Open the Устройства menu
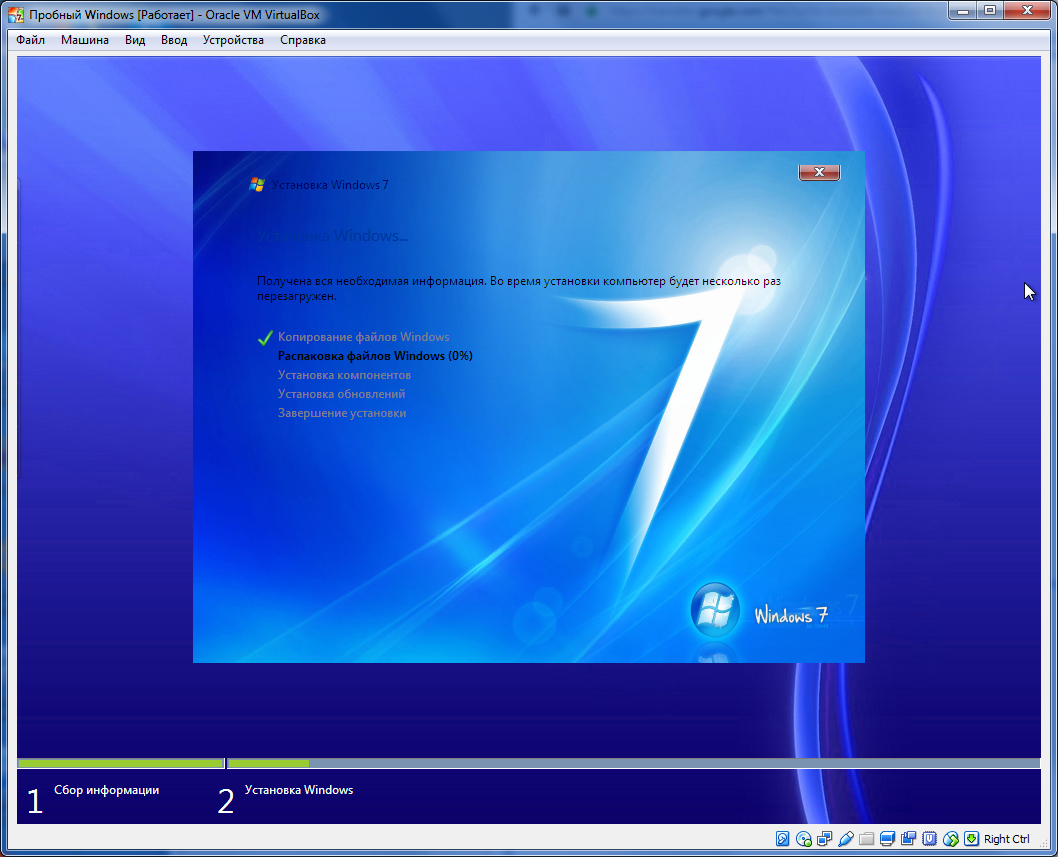 point(233,40)
